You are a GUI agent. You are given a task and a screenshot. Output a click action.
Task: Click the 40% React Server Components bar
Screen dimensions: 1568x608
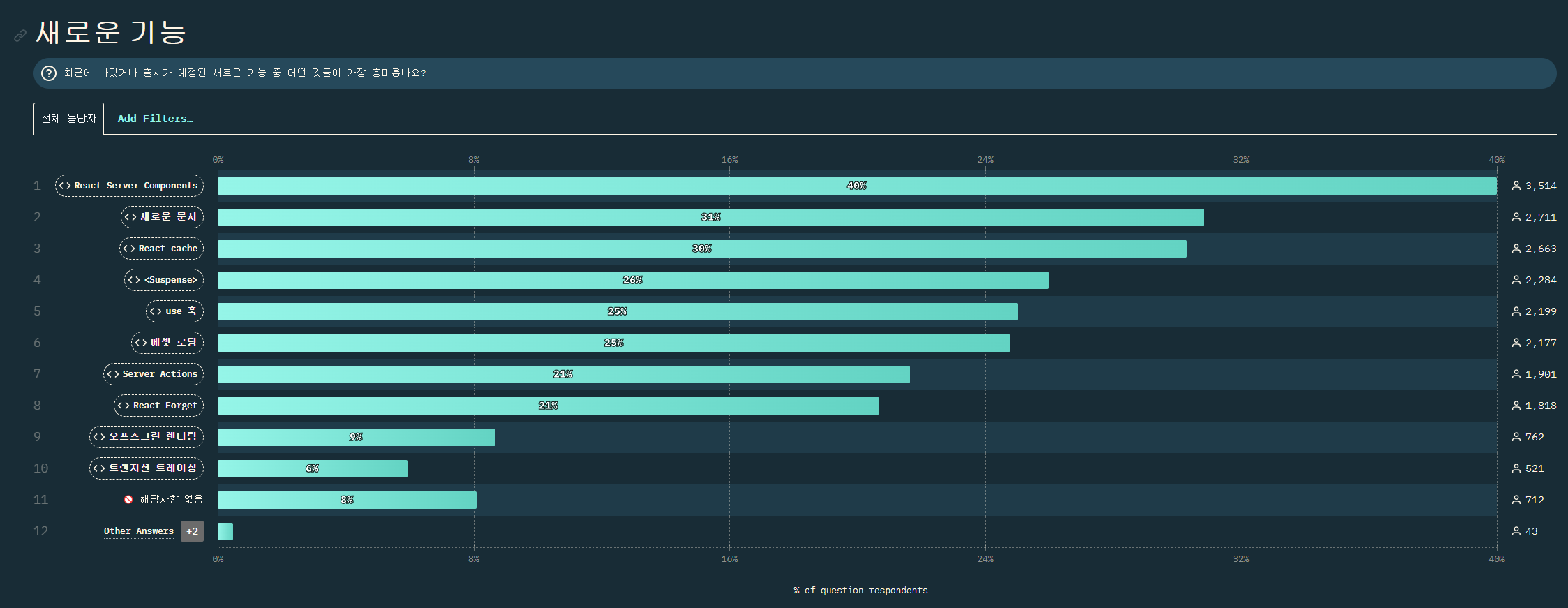click(857, 186)
